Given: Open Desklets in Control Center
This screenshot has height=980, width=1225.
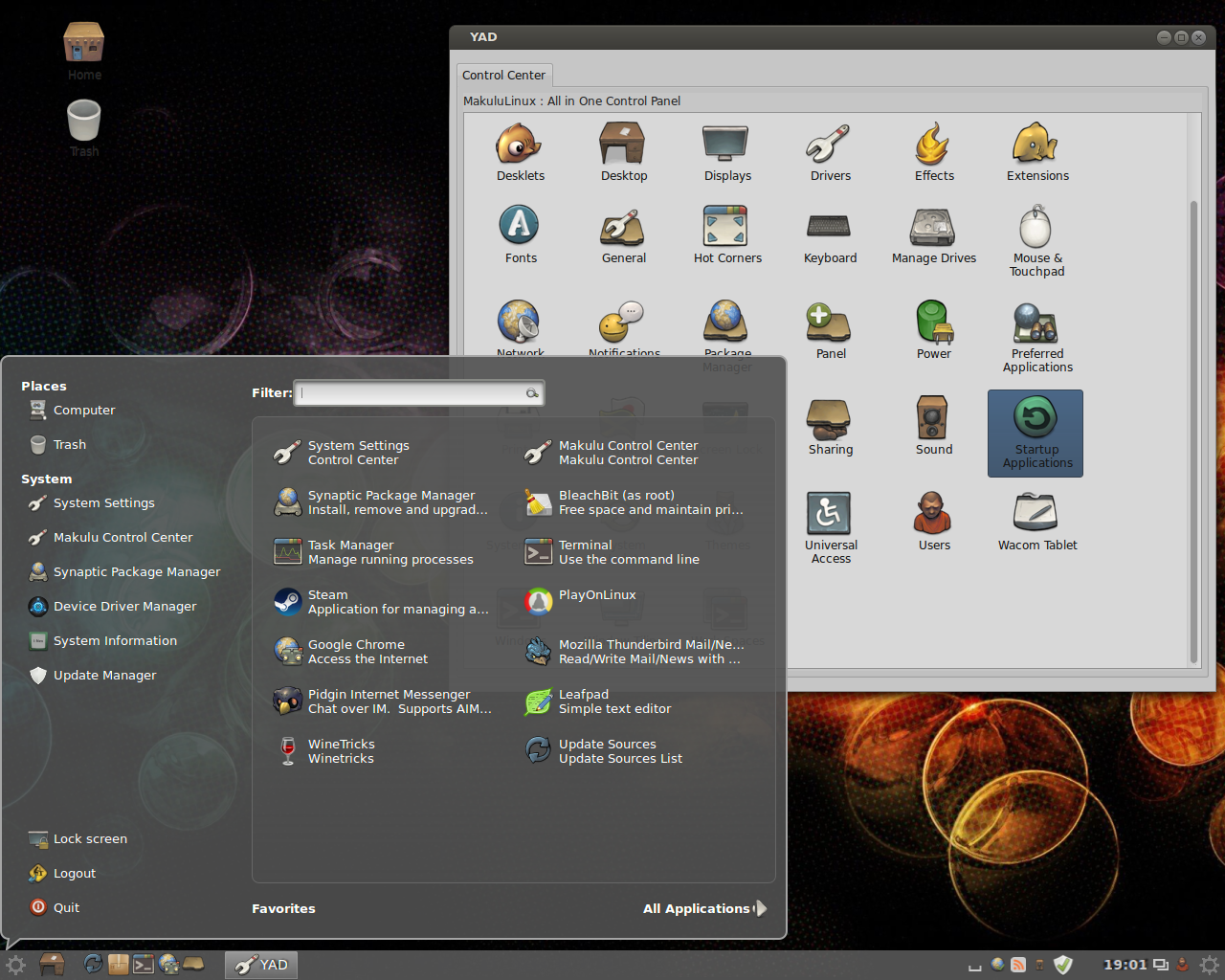Looking at the screenshot, I should (x=521, y=152).
